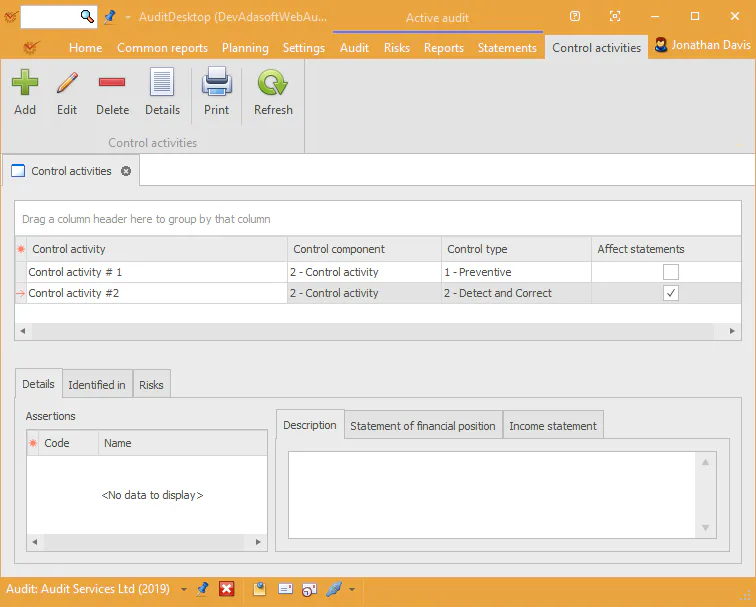756x607 pixels.
Task: Click the Add control activity icon
Action: [x=25, y=82]
